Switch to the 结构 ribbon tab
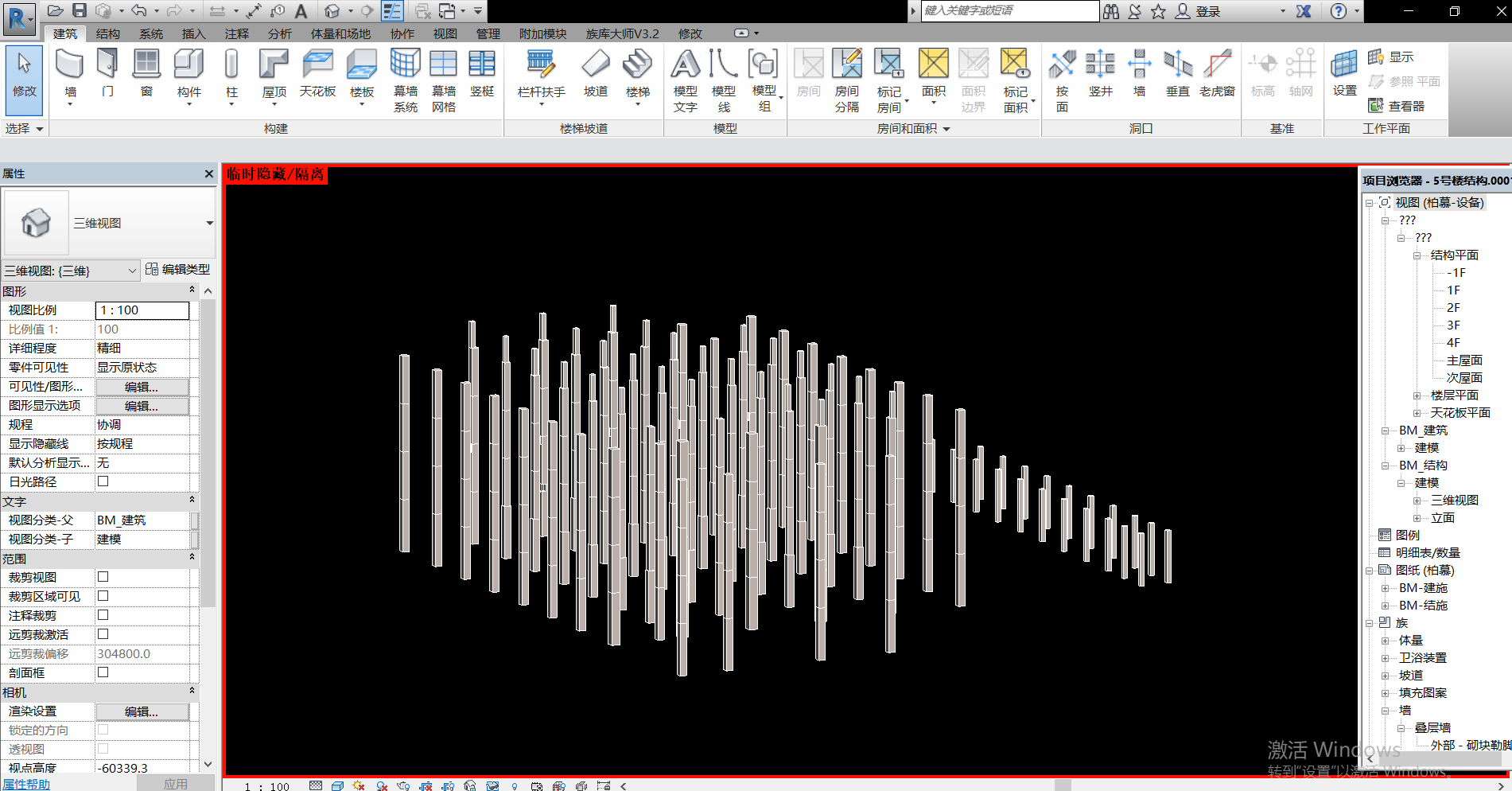Viewport: 1512px width, 791px height. [x=107, y=33]
